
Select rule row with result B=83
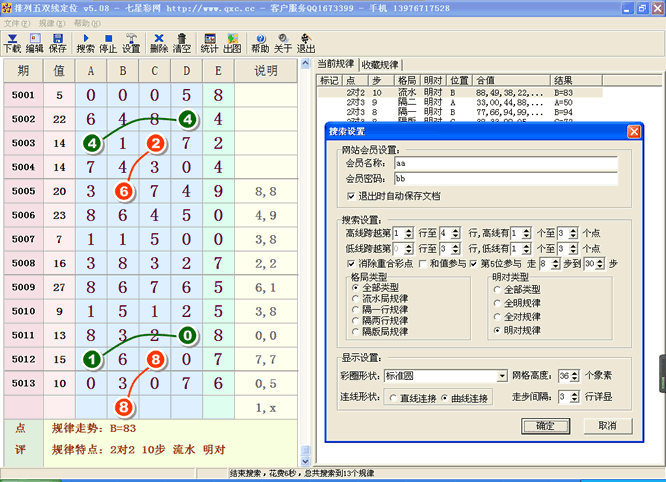[x=460, y=93]
